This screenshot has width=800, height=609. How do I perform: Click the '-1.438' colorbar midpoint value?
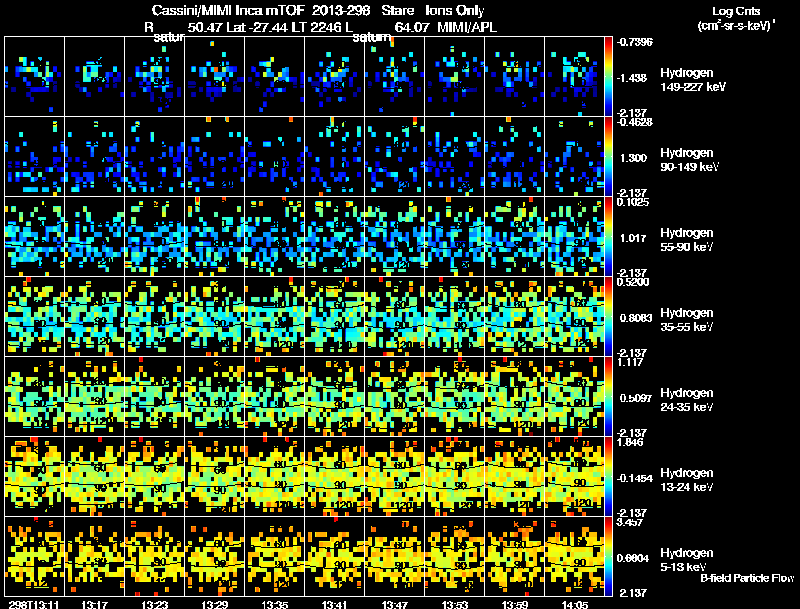(x=631, y=78)
